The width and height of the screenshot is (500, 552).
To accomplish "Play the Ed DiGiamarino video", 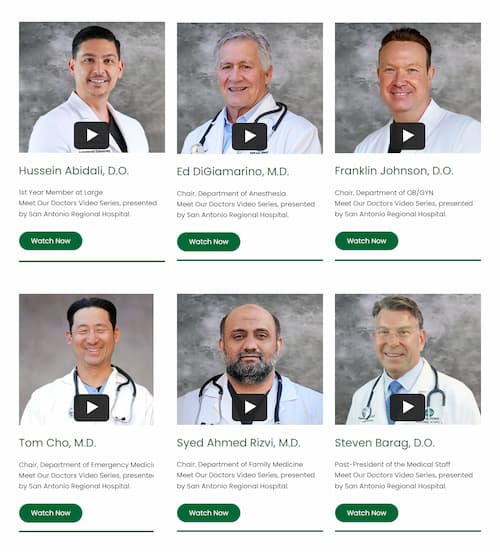I will (x=250, y=136).
